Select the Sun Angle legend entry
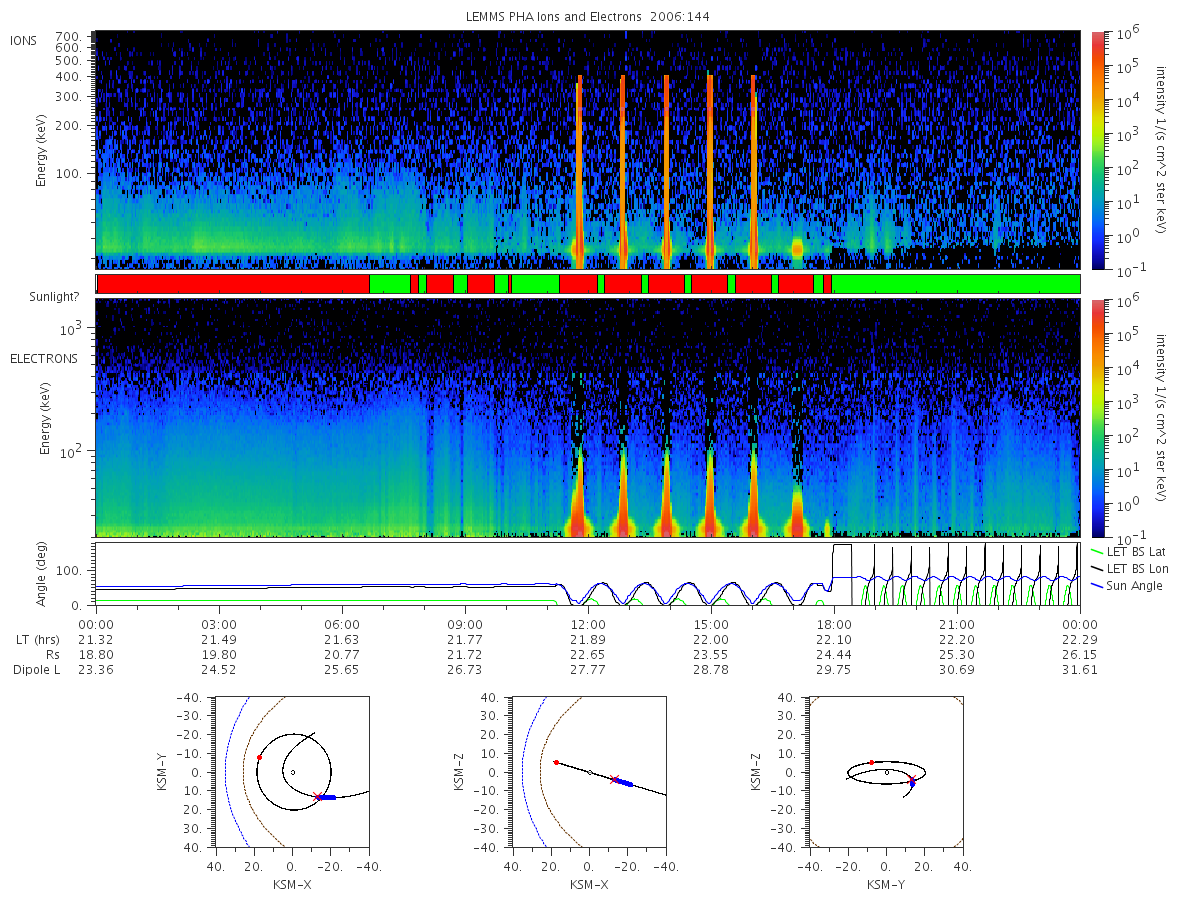 click(1126, 585)
